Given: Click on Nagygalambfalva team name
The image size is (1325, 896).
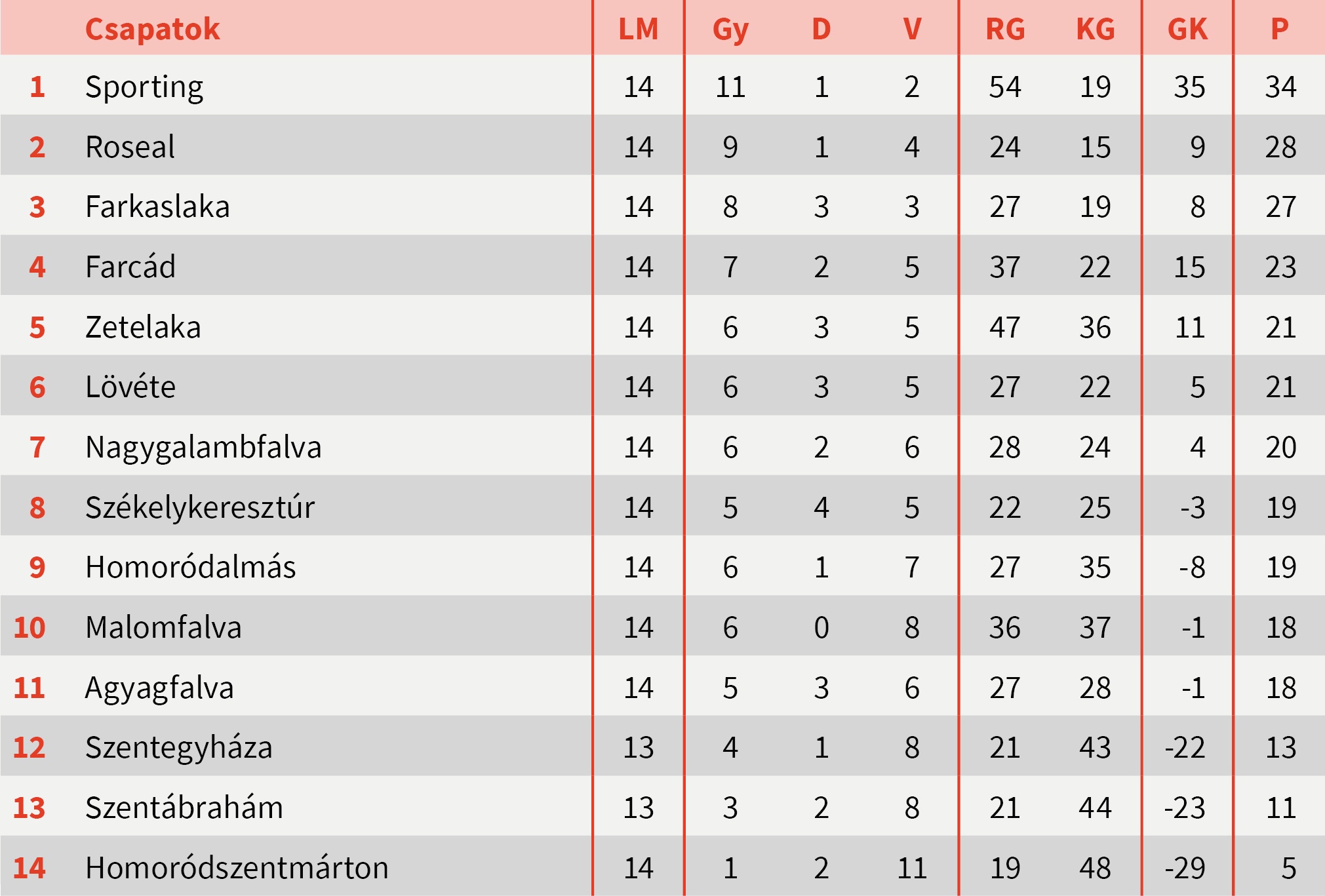Looking at the screenshot, I should [203, 448].
